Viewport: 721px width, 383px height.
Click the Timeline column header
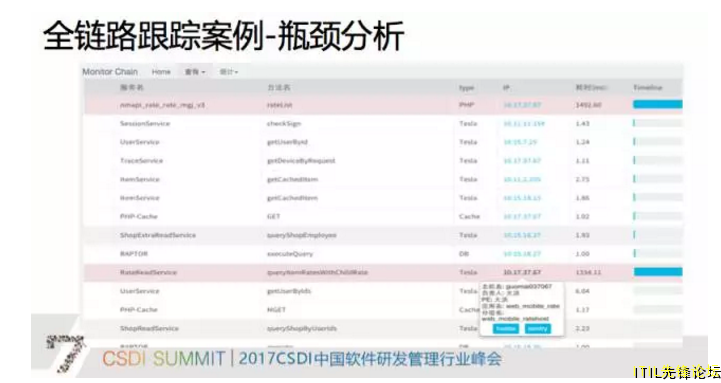tap(647, 87)
